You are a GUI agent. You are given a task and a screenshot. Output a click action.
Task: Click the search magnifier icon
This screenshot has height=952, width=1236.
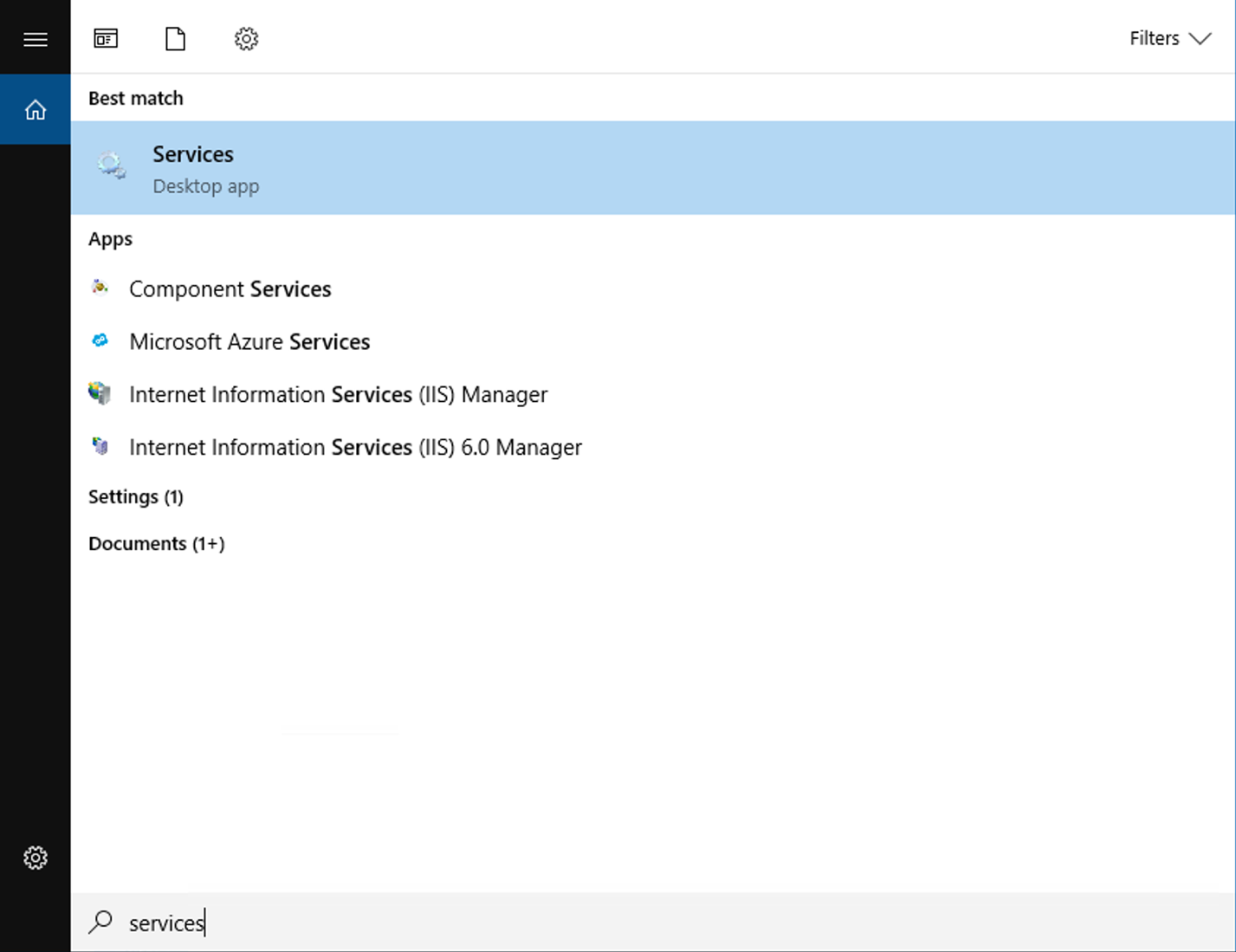click(x=100, y=922)
